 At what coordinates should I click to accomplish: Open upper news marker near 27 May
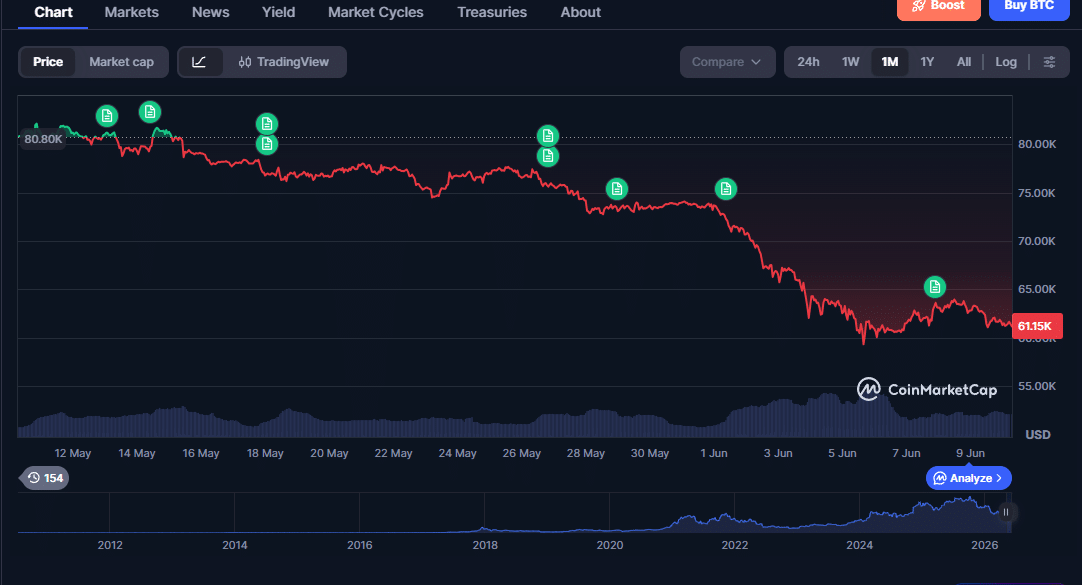(x=548, y=136)
